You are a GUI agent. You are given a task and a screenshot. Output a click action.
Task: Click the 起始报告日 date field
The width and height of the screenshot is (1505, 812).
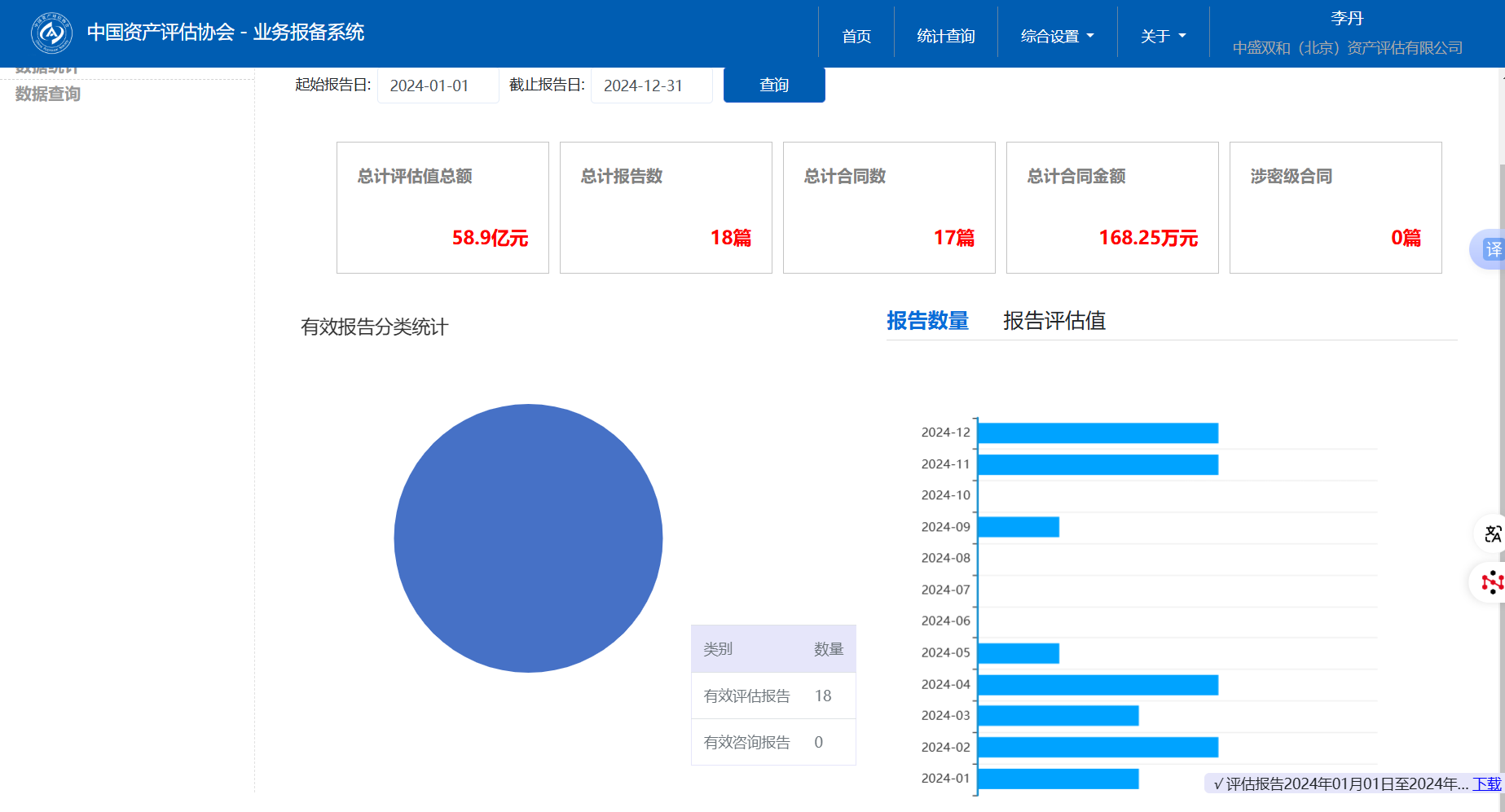click(438, 86)
